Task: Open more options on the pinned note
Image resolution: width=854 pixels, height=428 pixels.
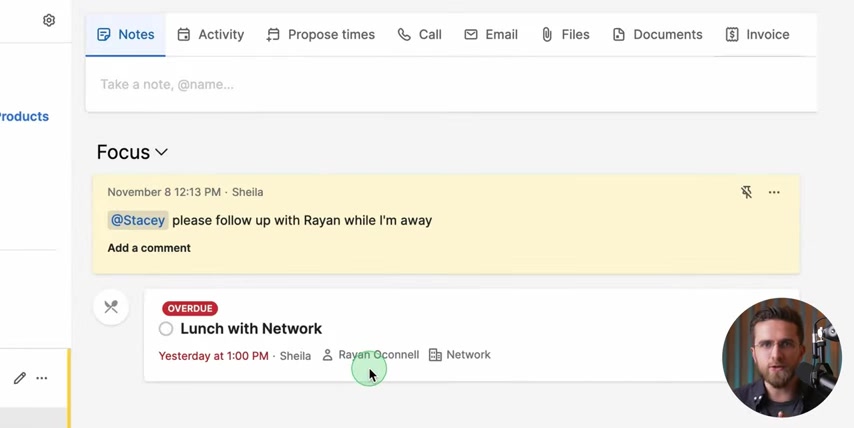Action: (x=774, y=192)
